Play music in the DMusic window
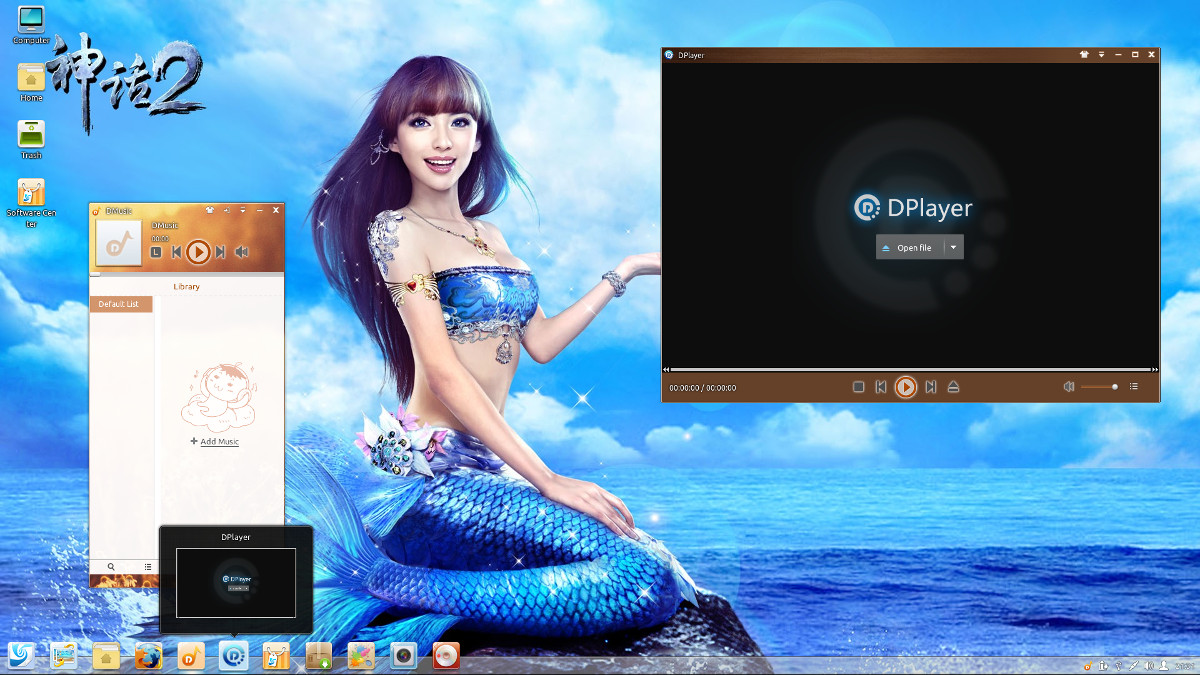 198,252
